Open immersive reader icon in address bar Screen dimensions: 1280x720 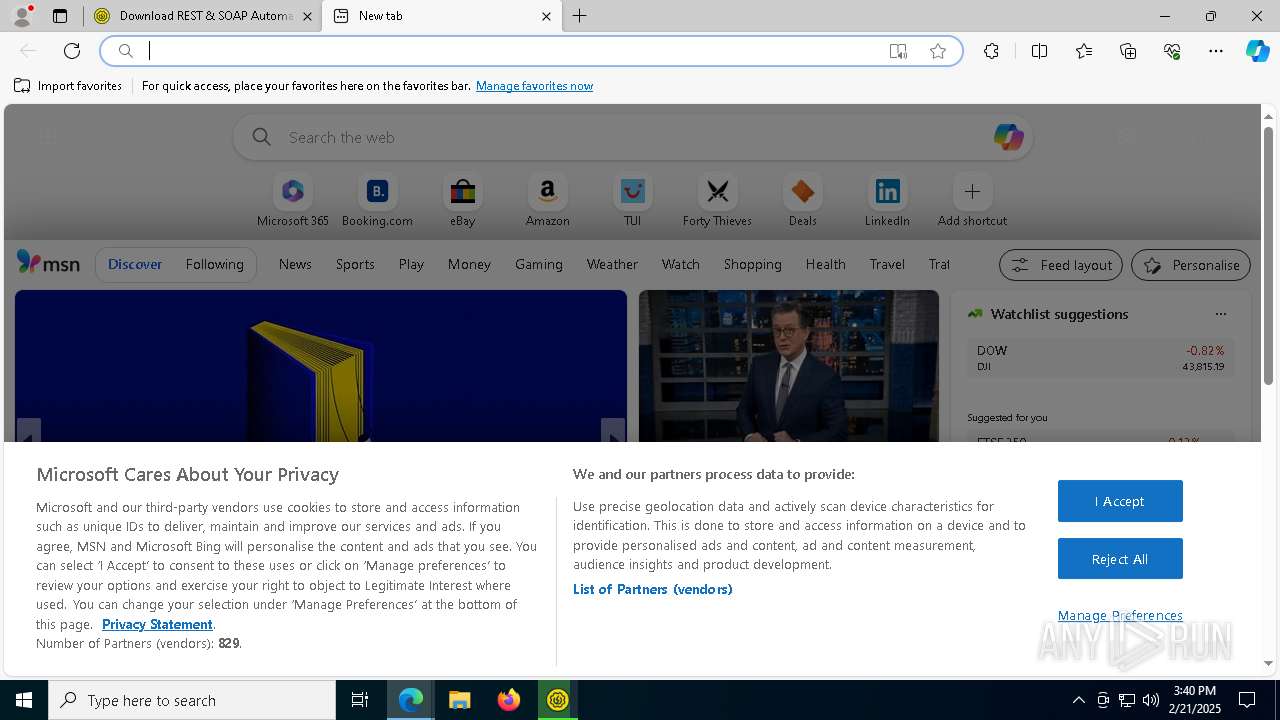pyautogui.click(x=898, y=51)
